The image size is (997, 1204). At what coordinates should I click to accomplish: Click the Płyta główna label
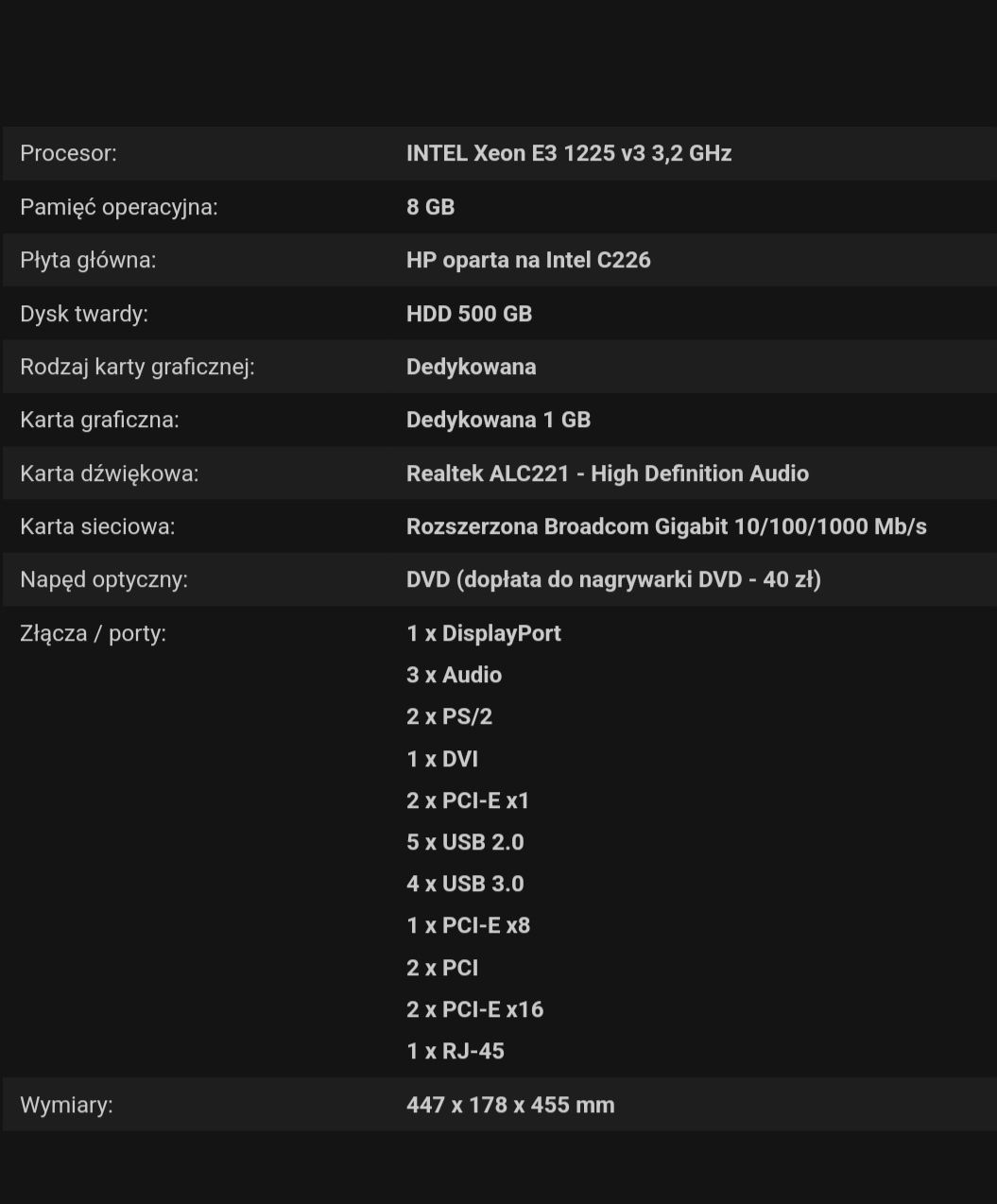(88, 260)
